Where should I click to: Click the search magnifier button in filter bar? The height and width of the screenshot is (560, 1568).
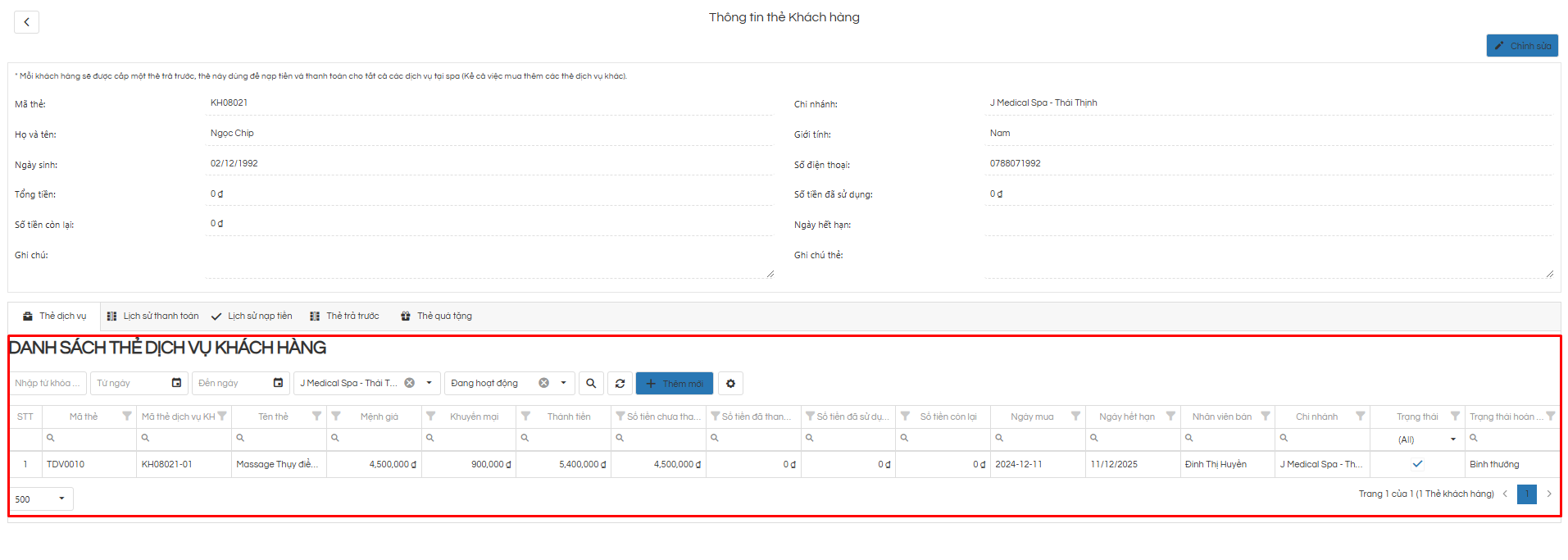591,384
